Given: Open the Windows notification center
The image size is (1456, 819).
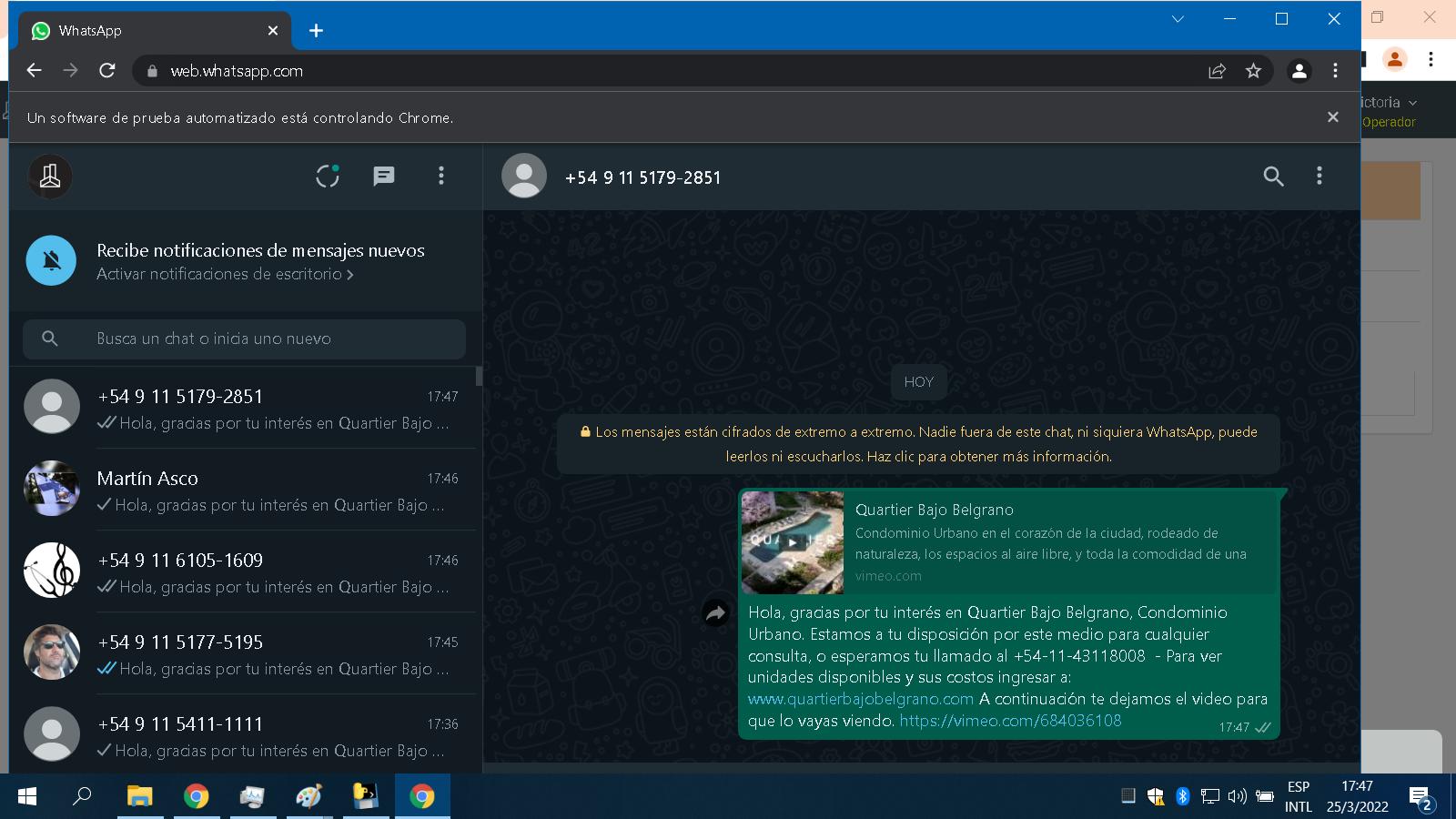Looking at the screenshot, I should point(1421,798).
